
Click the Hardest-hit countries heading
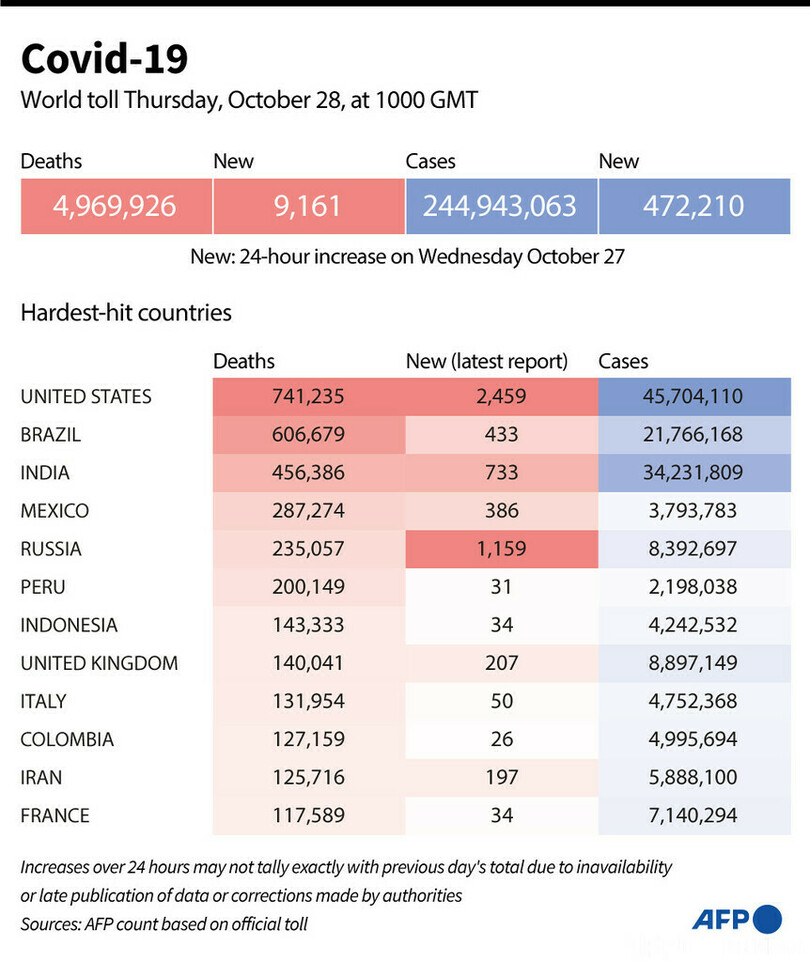[x=126, y=313]
